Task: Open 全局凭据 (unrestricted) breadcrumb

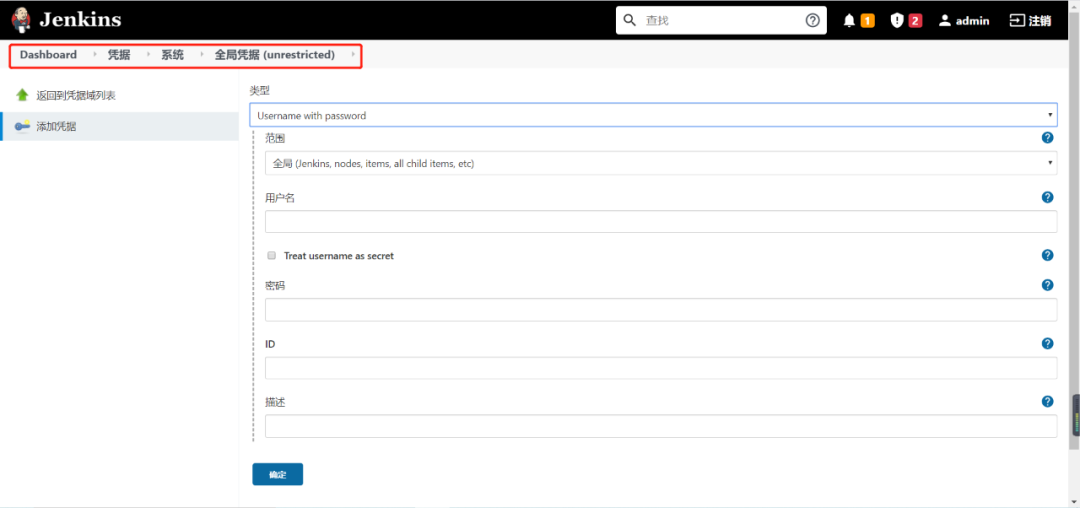Action: pyautogui.click(x=275, y=55)
